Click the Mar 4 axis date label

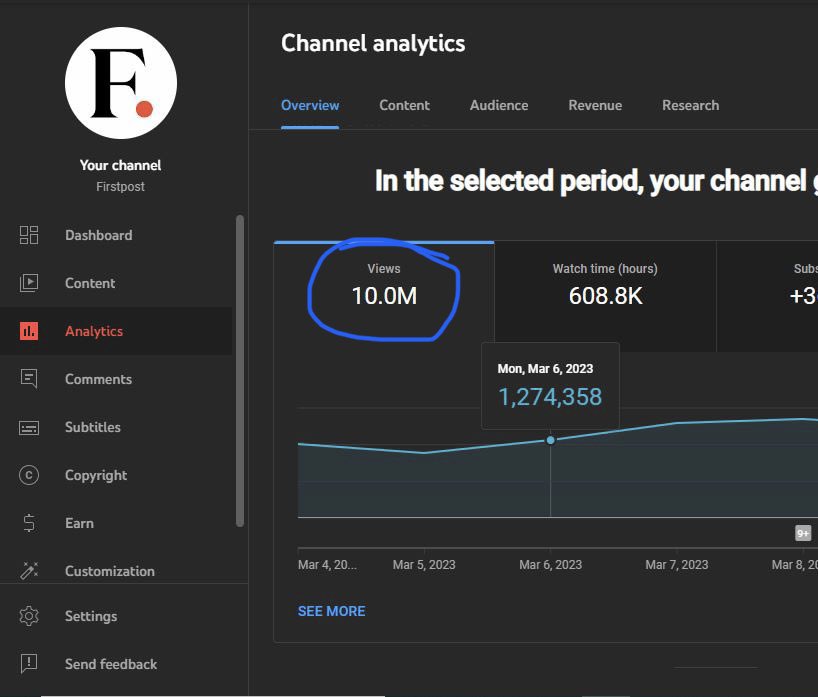tap(327, 565)
